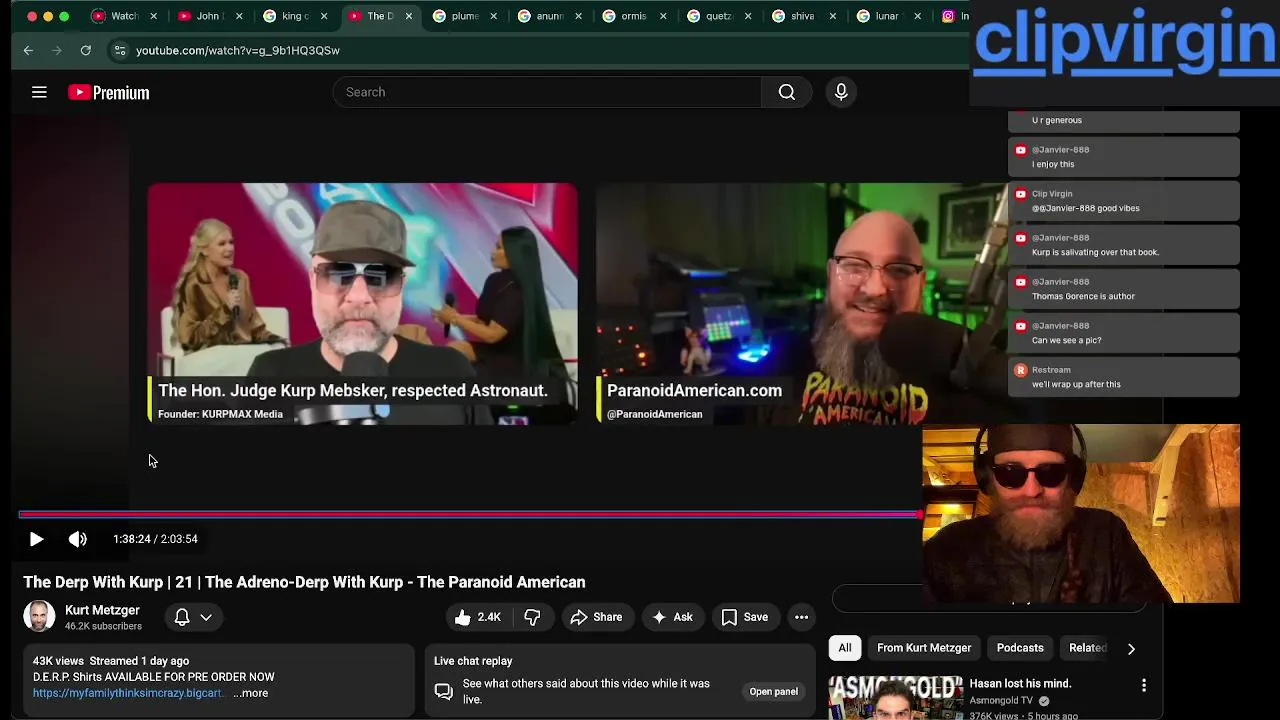Open the bigcartel shirt pre-order link
The height and width of the screenshot is (720, 1280).
pos(128,693)
